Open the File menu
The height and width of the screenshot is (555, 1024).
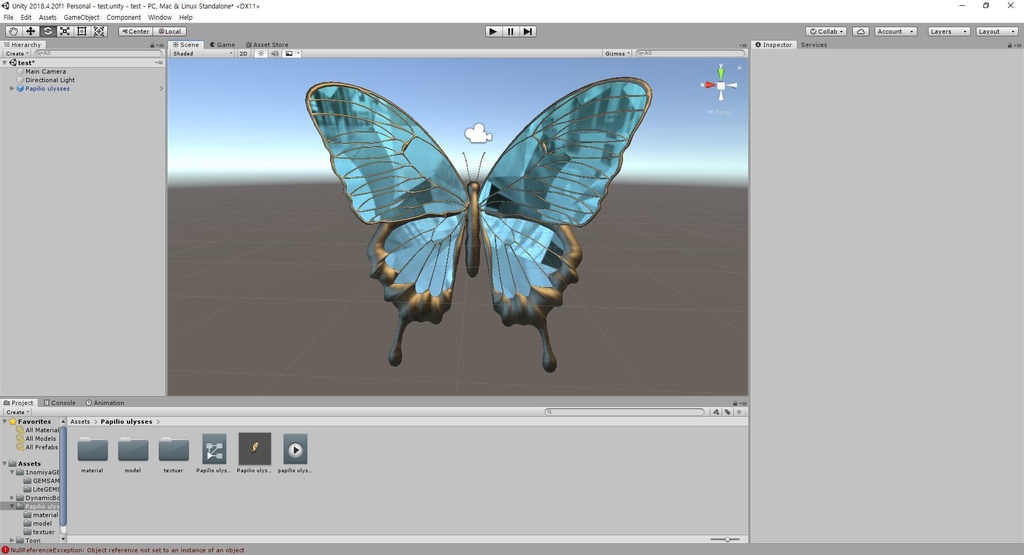[x=8, y=18]
